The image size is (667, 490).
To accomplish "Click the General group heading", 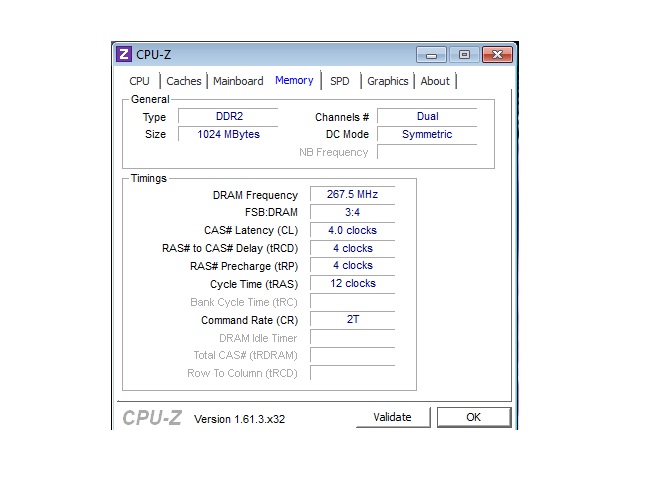I will (x=150, y=99).
